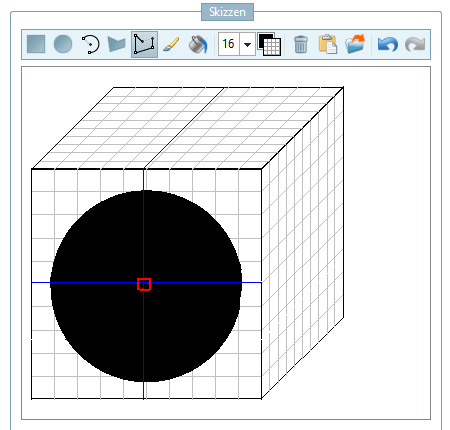The image size is (450, 430).
Task: Select the filled polygon tool
Action: pyautogui.click(x=117, y=44)
